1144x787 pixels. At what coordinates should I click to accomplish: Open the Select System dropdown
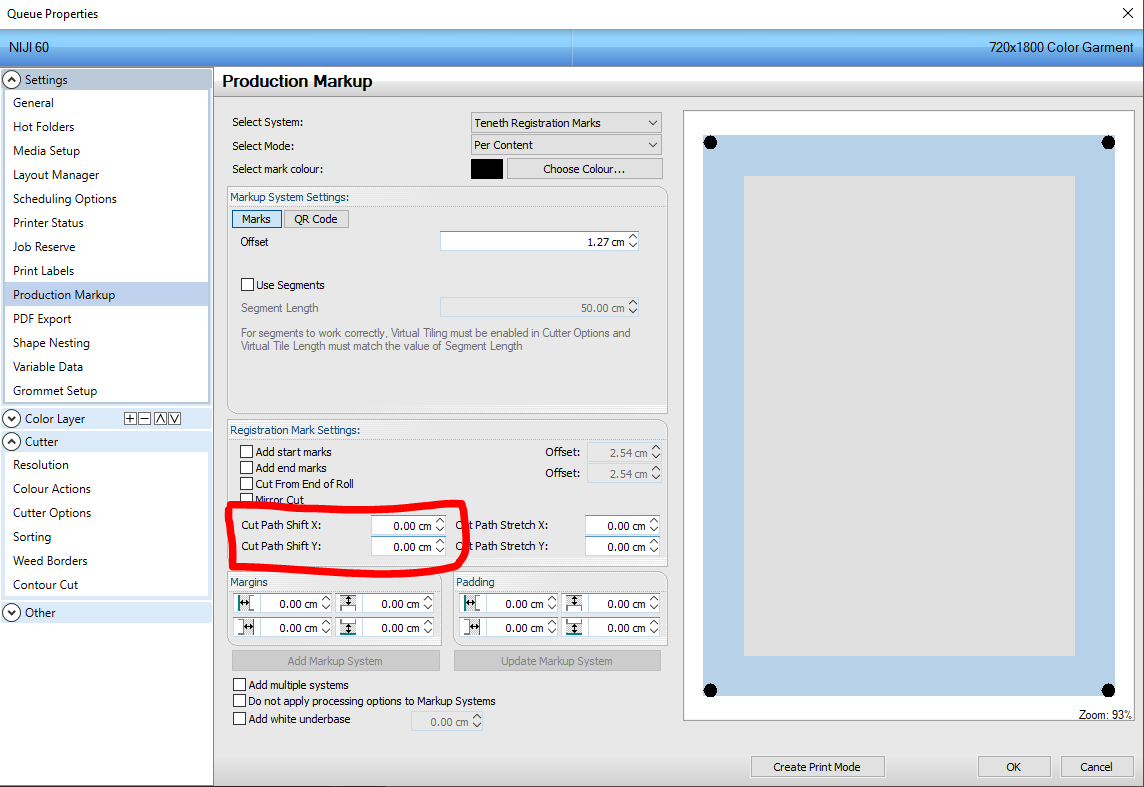[565, 122]
